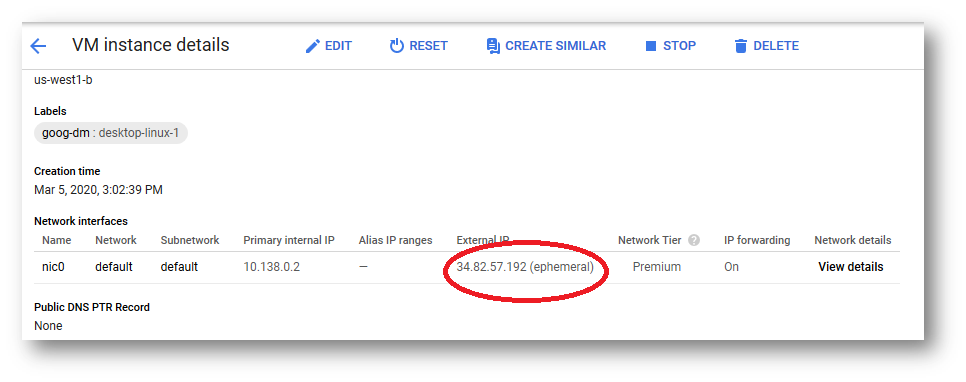
Task: Click the trash can DELETE icon
Action: pyautogui.click(x=741, y=46)
